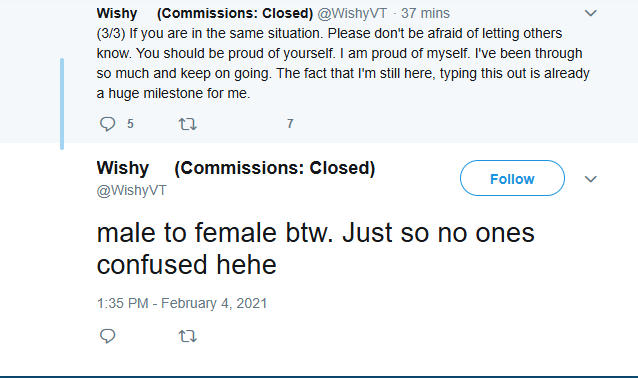Retweet the (3/3) thread tweet
This screenshot has width=638, height=378.
point(188,124)
